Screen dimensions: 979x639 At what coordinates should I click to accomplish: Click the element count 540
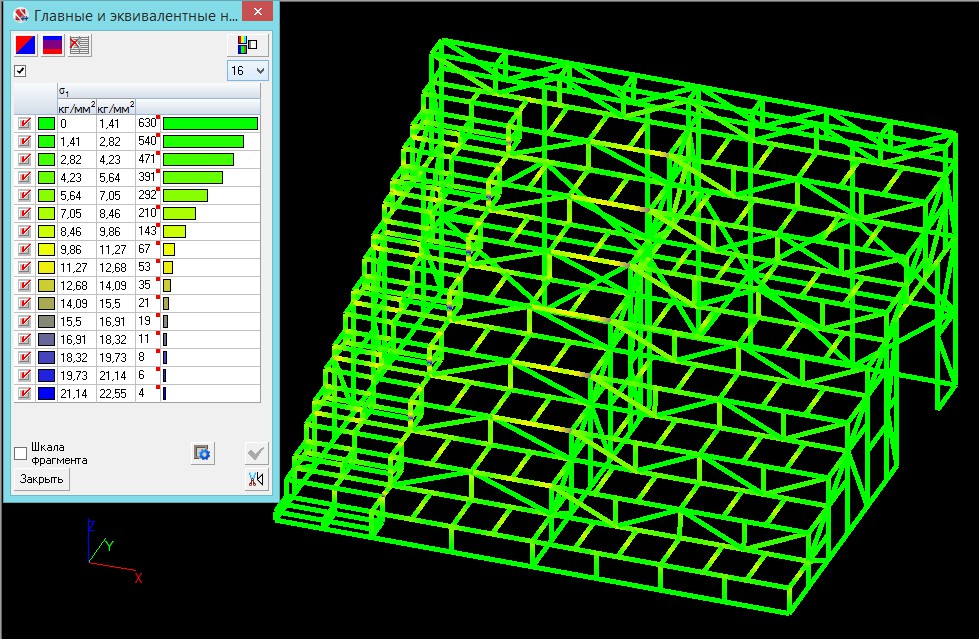[147, 141]
